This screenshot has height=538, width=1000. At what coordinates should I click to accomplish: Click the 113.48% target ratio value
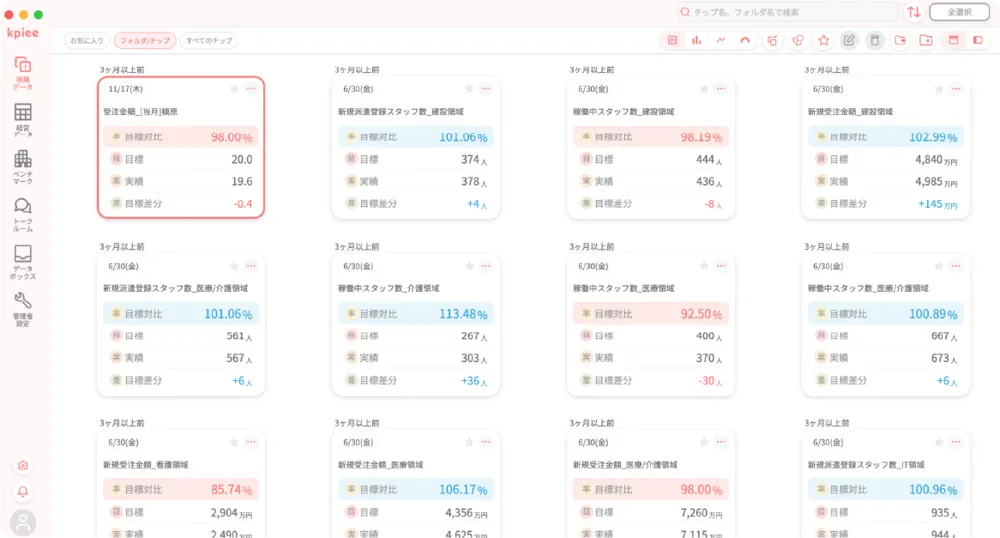pos(463,314)
